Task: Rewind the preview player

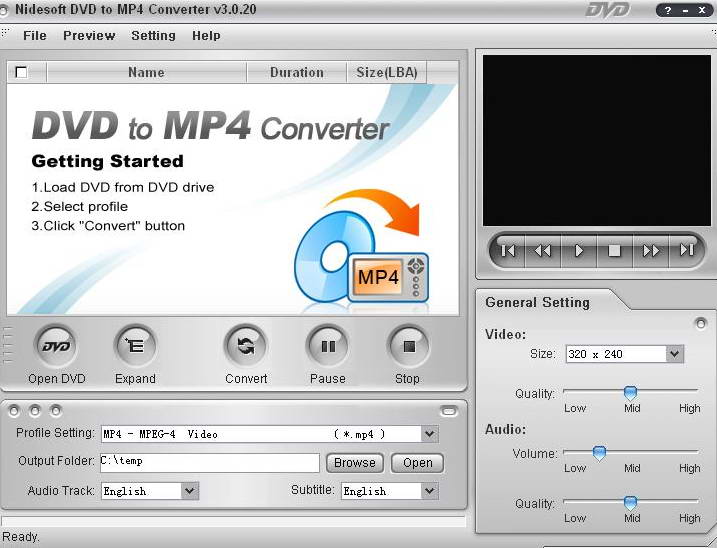Action: 543,251
